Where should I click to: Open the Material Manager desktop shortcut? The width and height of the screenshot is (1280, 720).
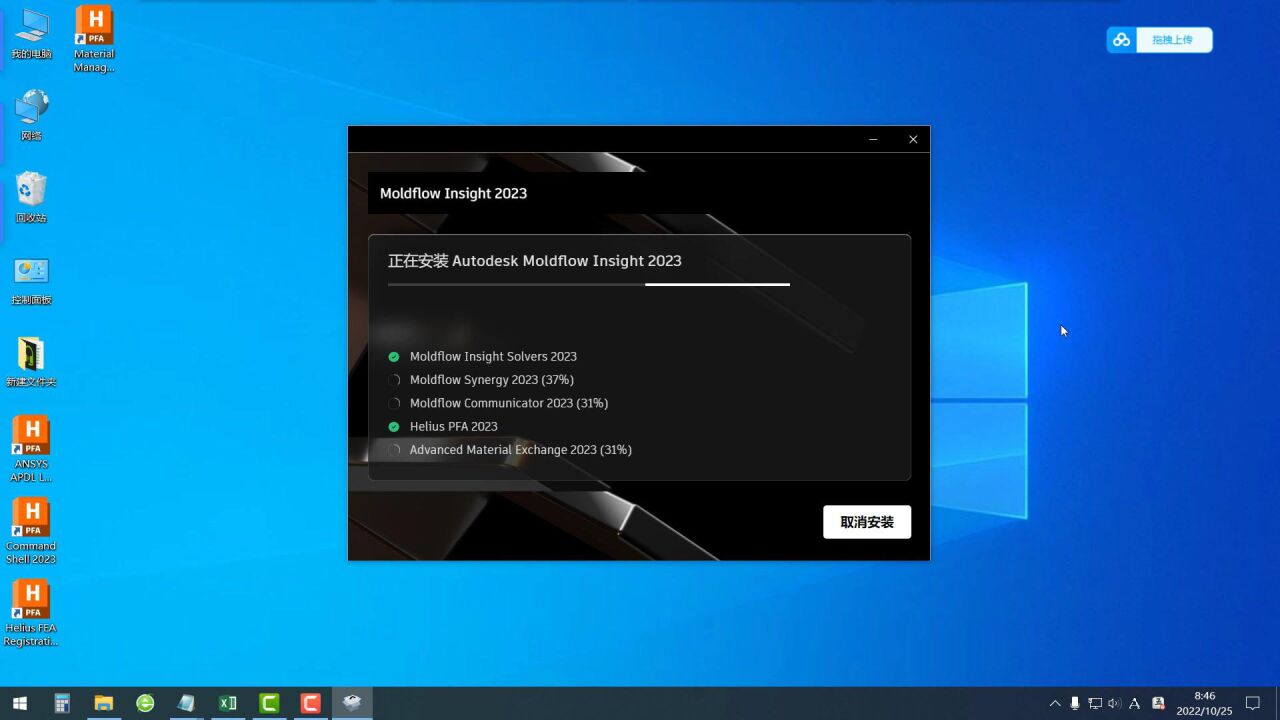[x=94, y=38]
